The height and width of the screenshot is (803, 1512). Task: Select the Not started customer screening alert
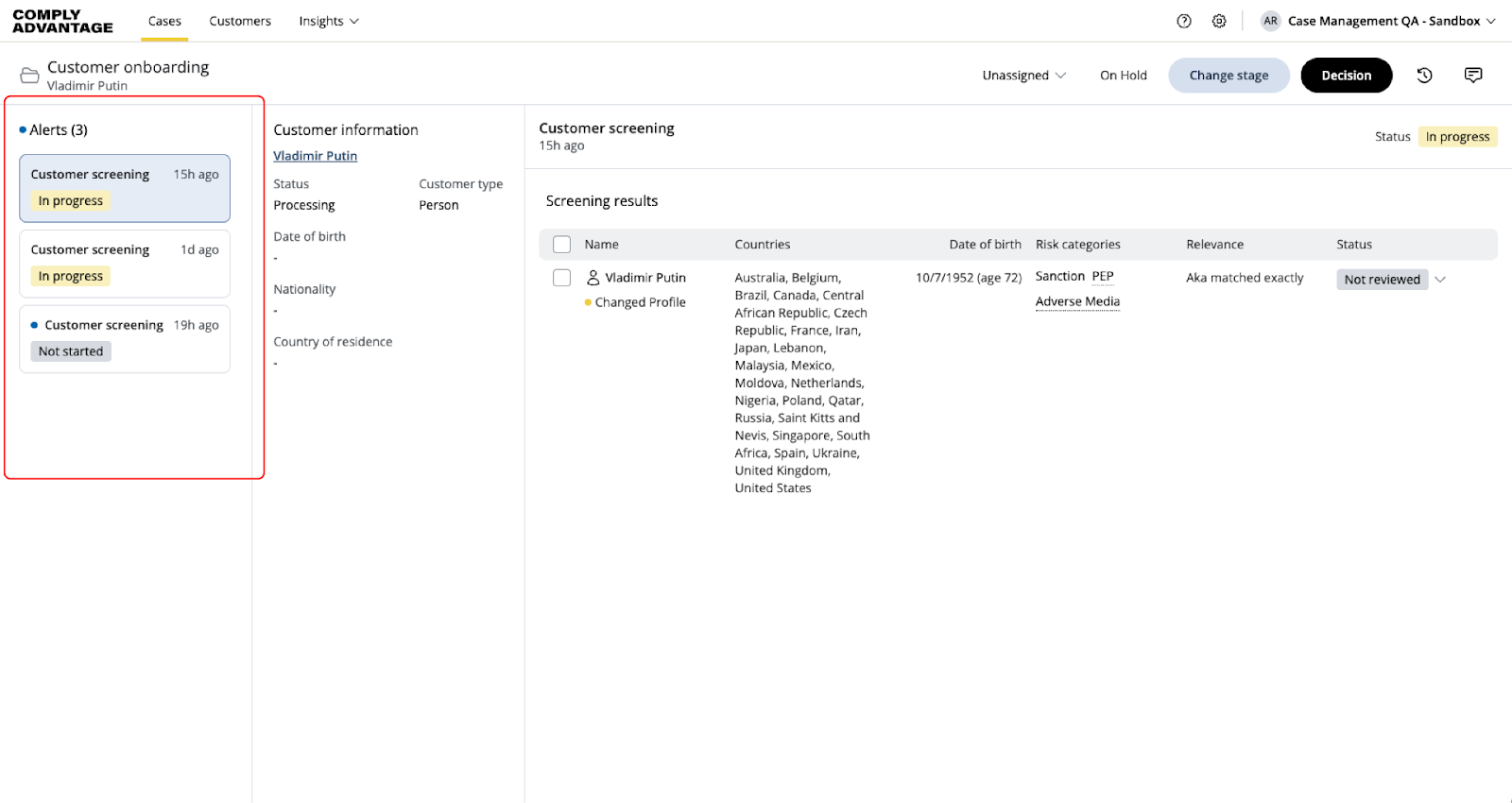coord(125,339)
